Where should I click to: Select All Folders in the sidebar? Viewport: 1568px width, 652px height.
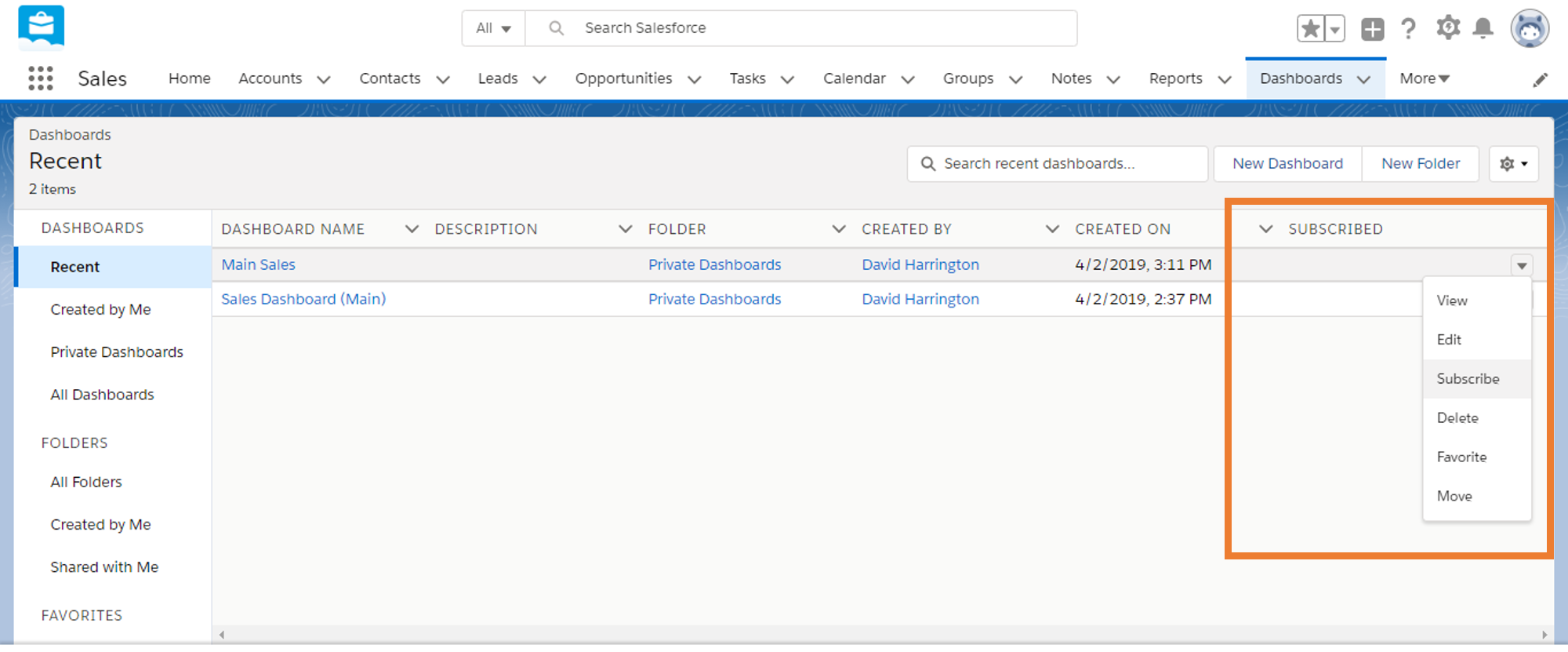point(86,483)
